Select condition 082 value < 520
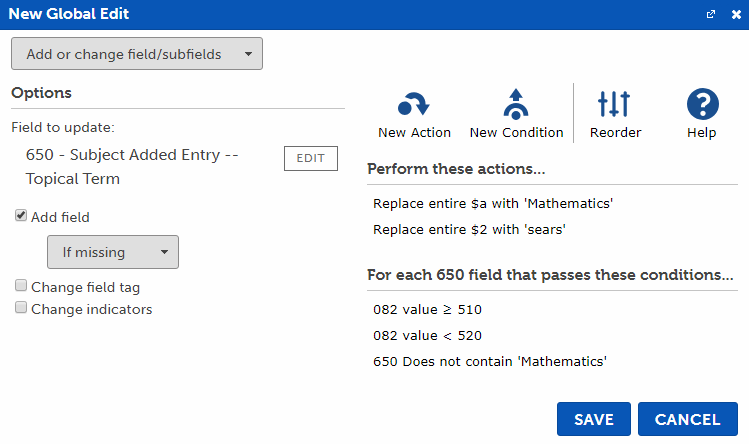 [427, 335]
